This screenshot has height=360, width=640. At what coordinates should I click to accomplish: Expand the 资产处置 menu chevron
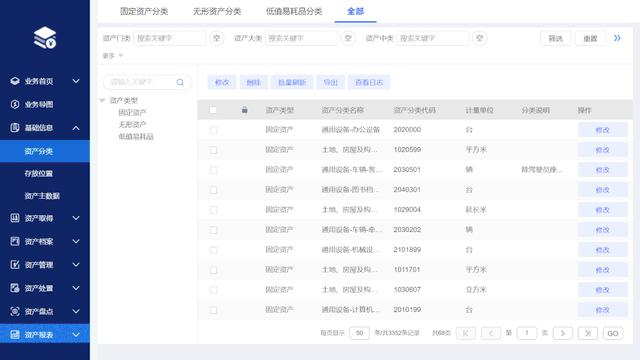76,288
